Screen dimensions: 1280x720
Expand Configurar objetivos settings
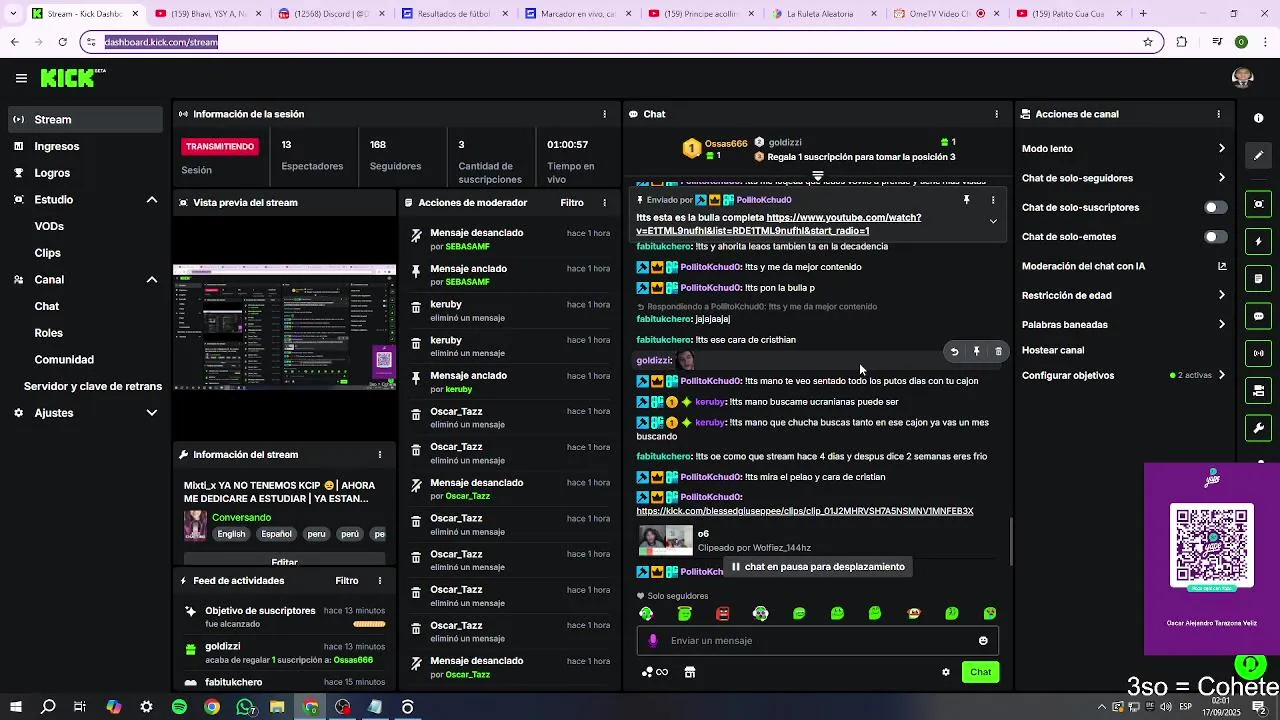click(x=1221, y=376)
